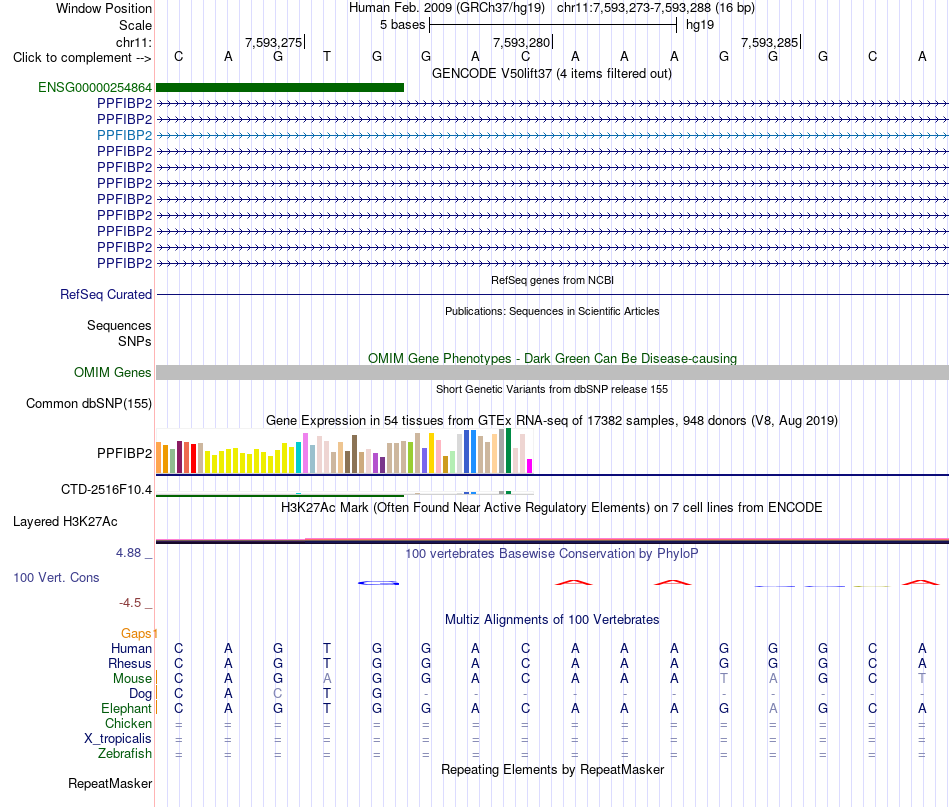Click the 7,593,280 ruler position marker
The width and height of the screenshot is (950, 807).
(522, 42)
